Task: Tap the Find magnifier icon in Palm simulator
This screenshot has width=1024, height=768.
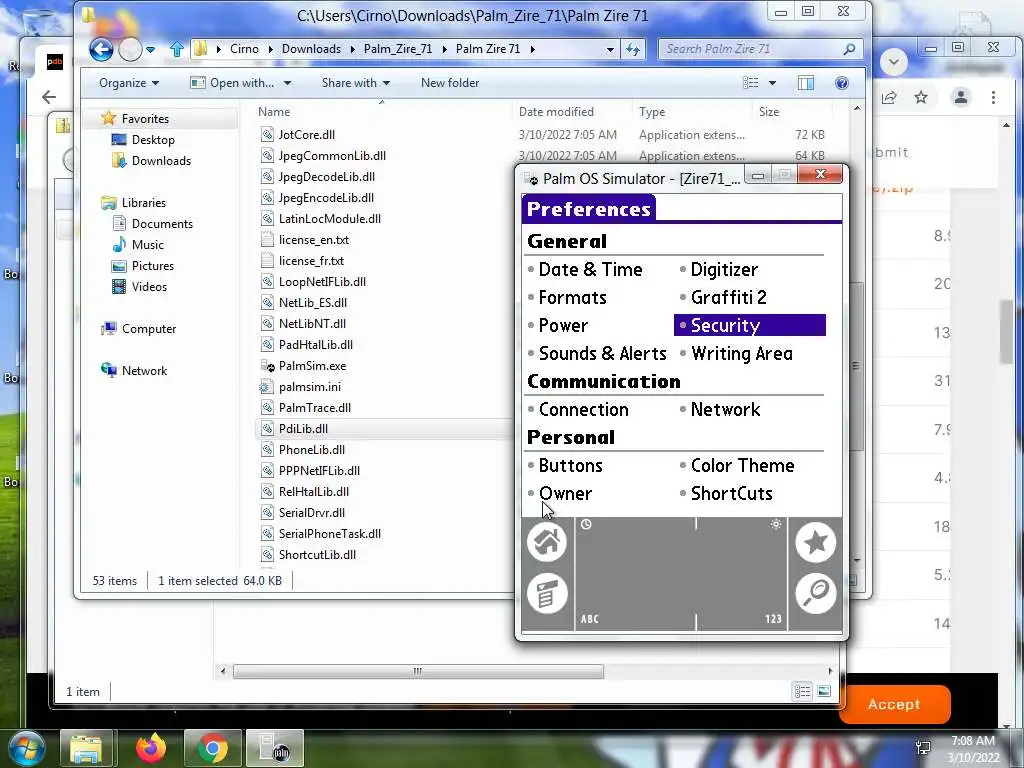Action: coord(816,593)
